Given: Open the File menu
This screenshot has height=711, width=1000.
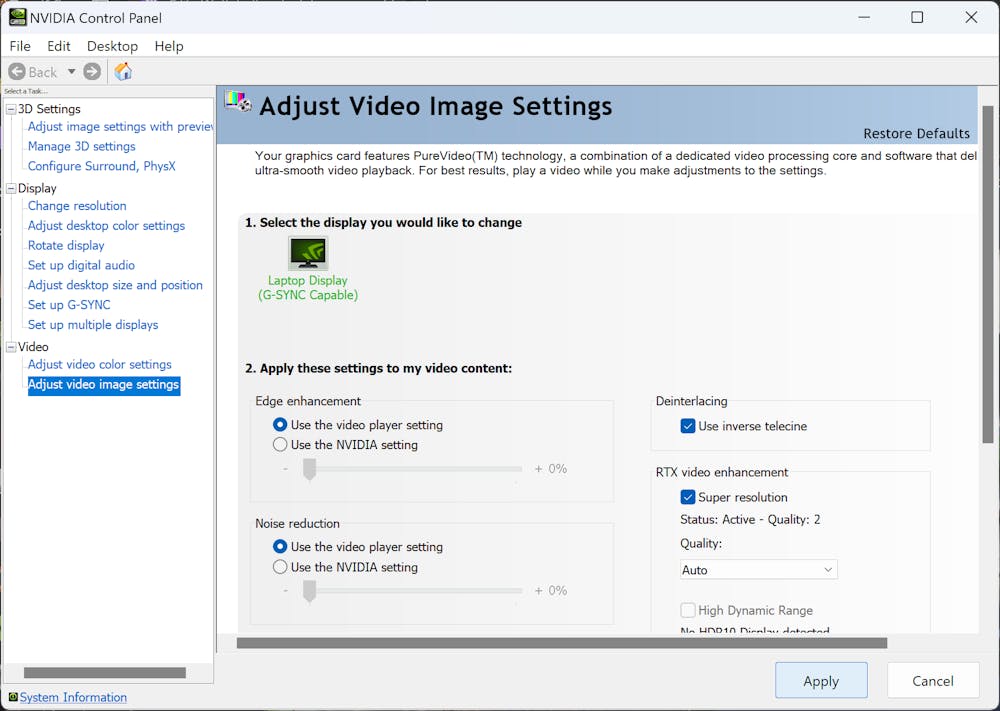Looking at the screenshot, I should [20, 46].
